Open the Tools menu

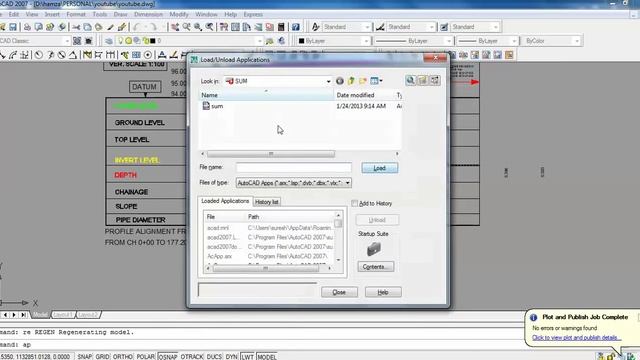pos(100,14)
